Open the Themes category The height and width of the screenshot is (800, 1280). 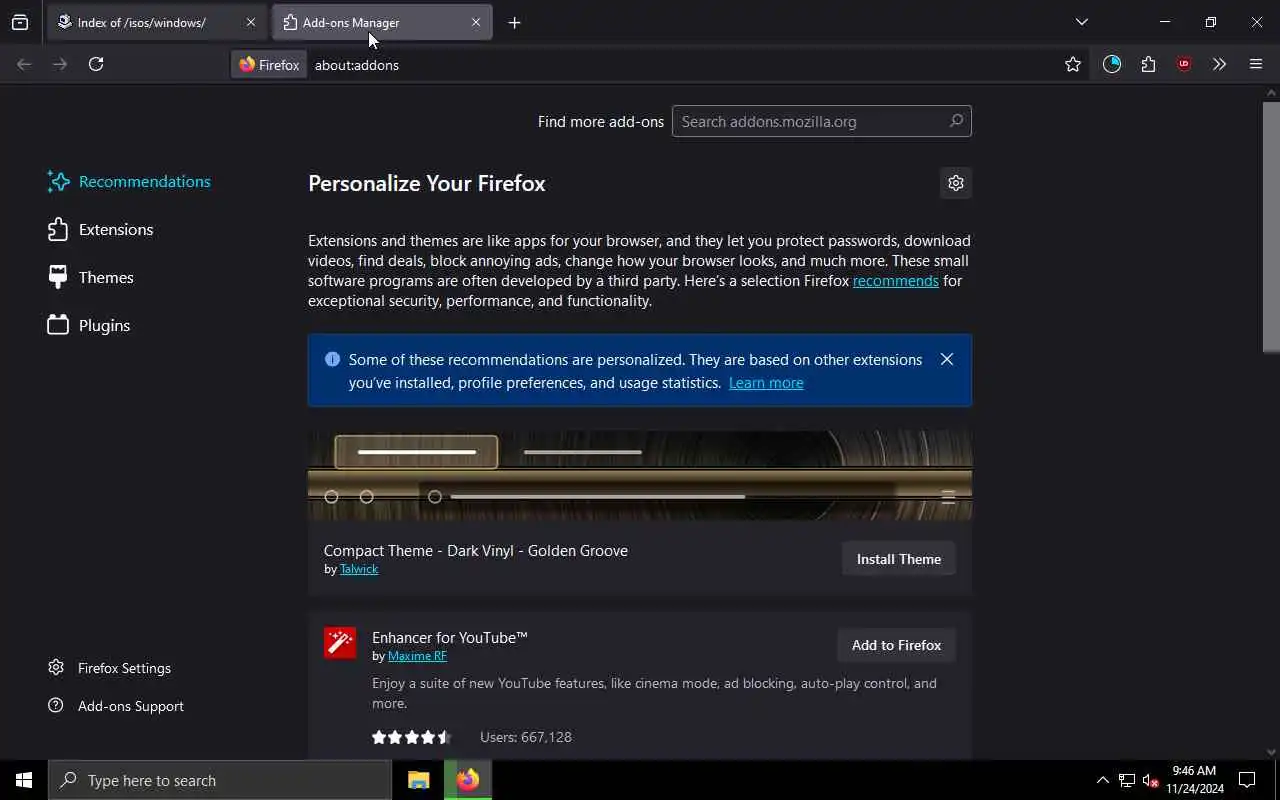(90, 277)
